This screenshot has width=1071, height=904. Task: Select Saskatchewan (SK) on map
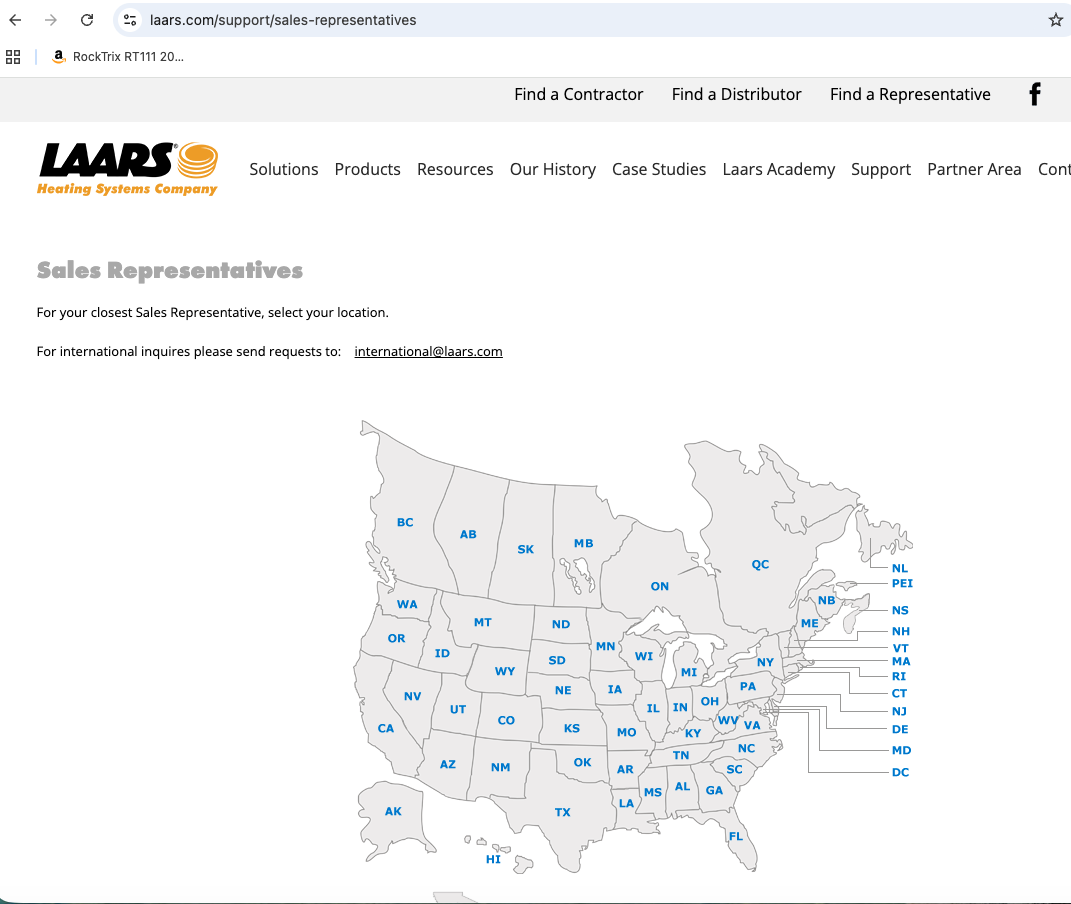point(525,550)
